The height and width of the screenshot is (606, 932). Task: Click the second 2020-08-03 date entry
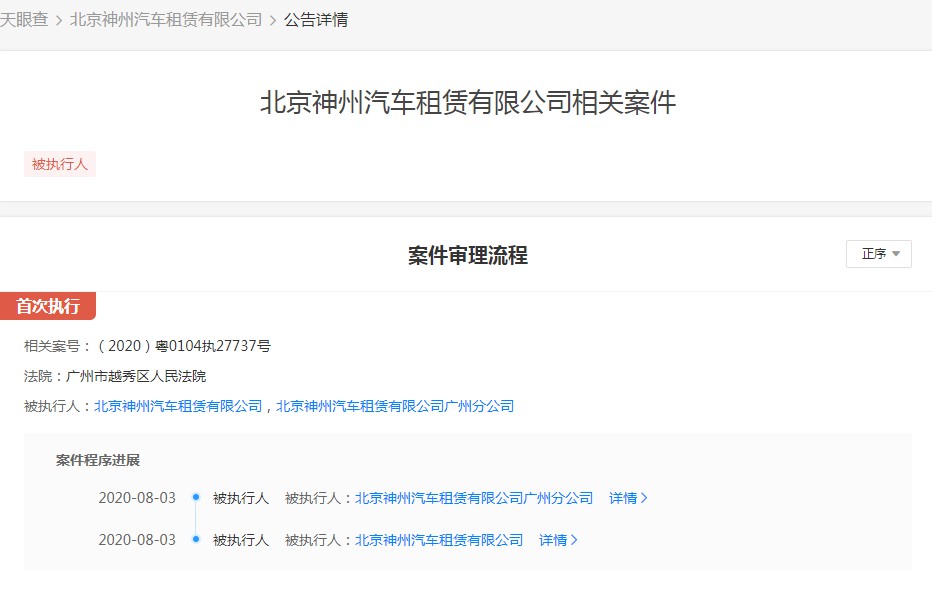[x=137, y=540]
